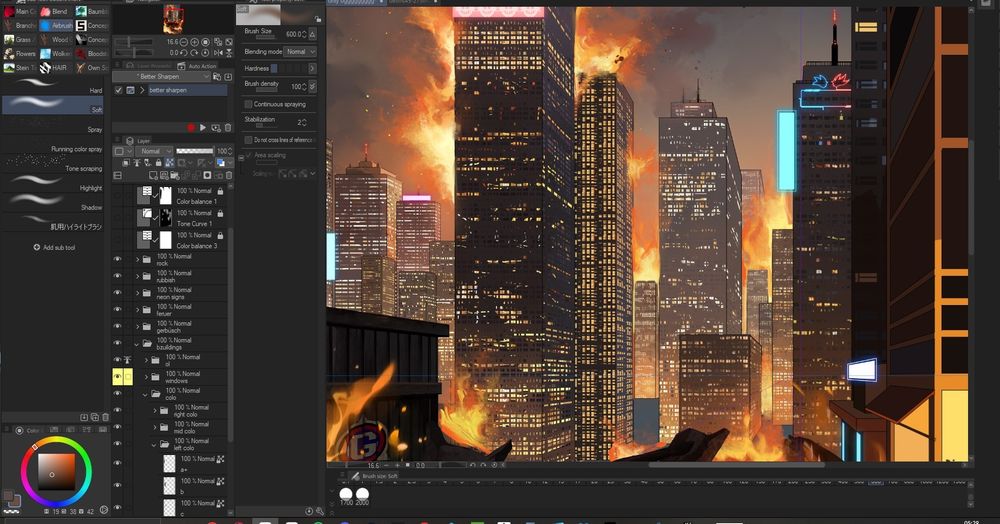Viewport: 1000px width, 524px height.
Task: Click the Brush Size value field
Action: [x=292, y=34]
